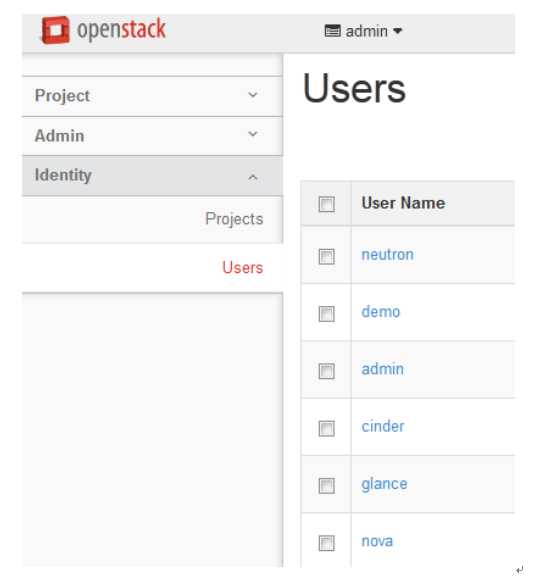Open the demo user details link
This screenshot has height=588, width=555.
[x=381, y=312]
